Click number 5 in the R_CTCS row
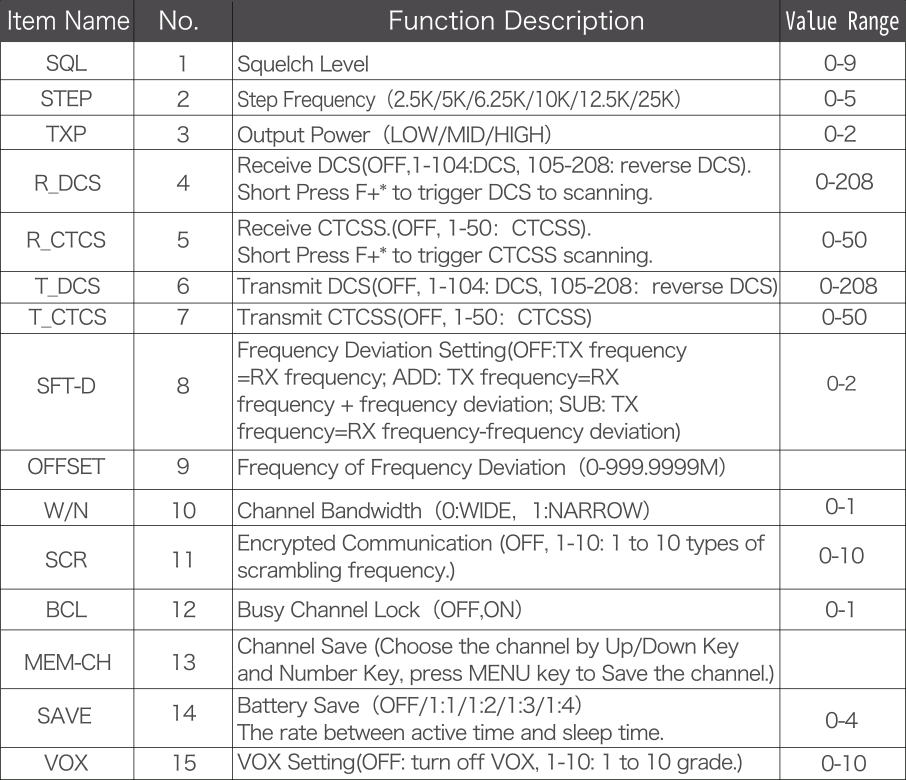This screenshot has height=780, width=906. click(183, 240)
